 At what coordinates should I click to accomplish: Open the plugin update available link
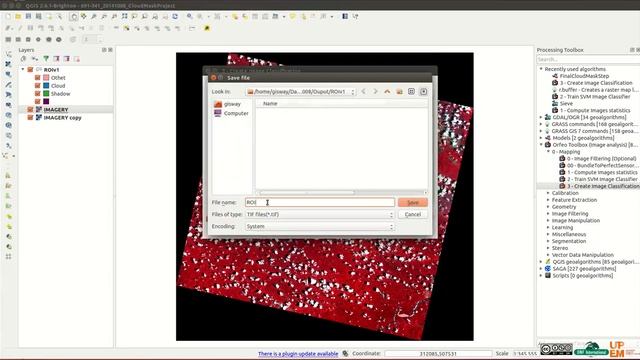pyautogui.click(x=298, y=354)
